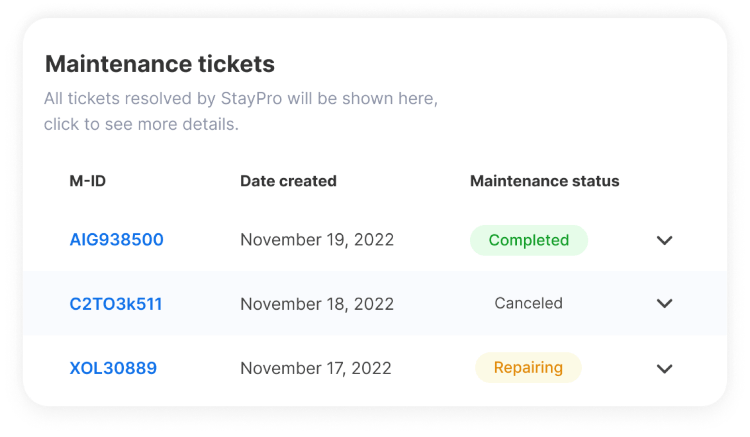Click the Canceled status label
Image resolution: width=750 pixels, height=437 pixels.
coord(529,303)
